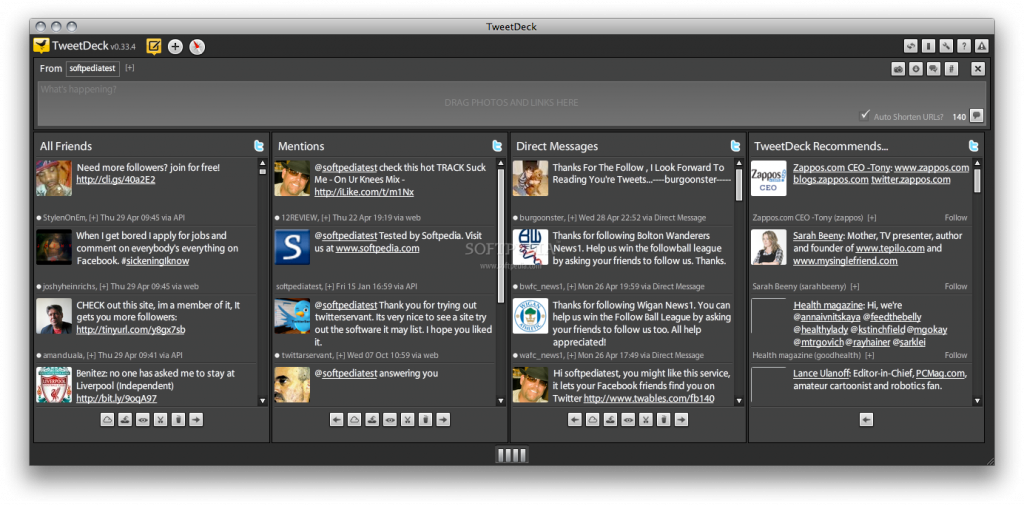Follow Health magazine (goodhealth)
Viewport: 1024px width, 506px height.
click(x=955, y=355)
